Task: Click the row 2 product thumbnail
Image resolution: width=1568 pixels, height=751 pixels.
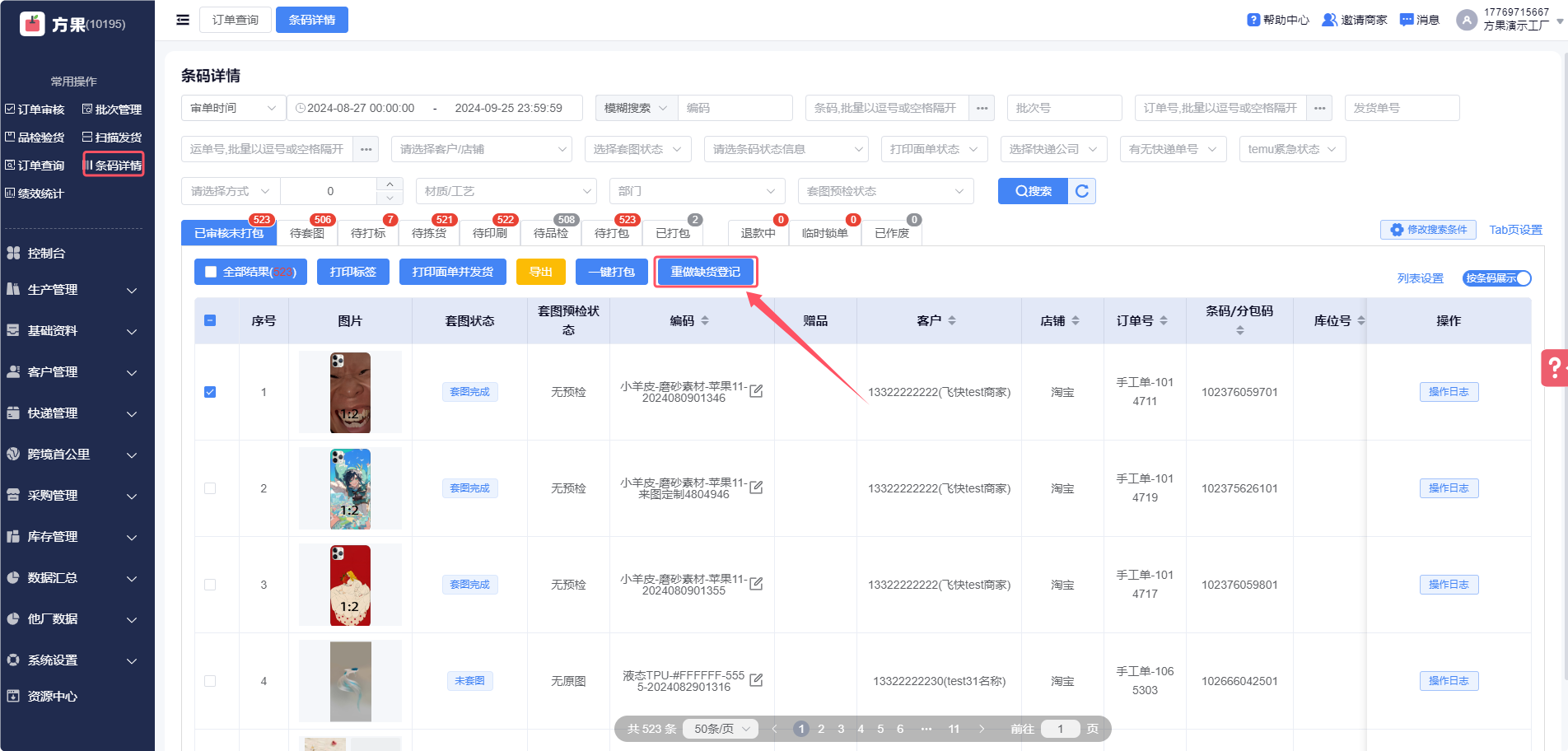Action: point(350,488)
